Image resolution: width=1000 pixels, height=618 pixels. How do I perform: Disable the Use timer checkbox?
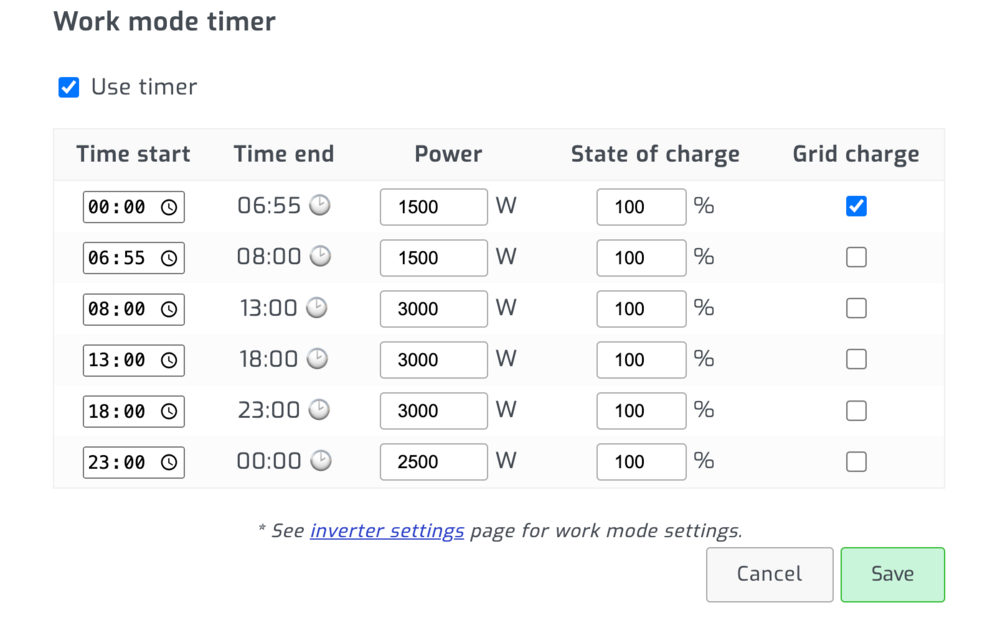[x=69, y=88]
